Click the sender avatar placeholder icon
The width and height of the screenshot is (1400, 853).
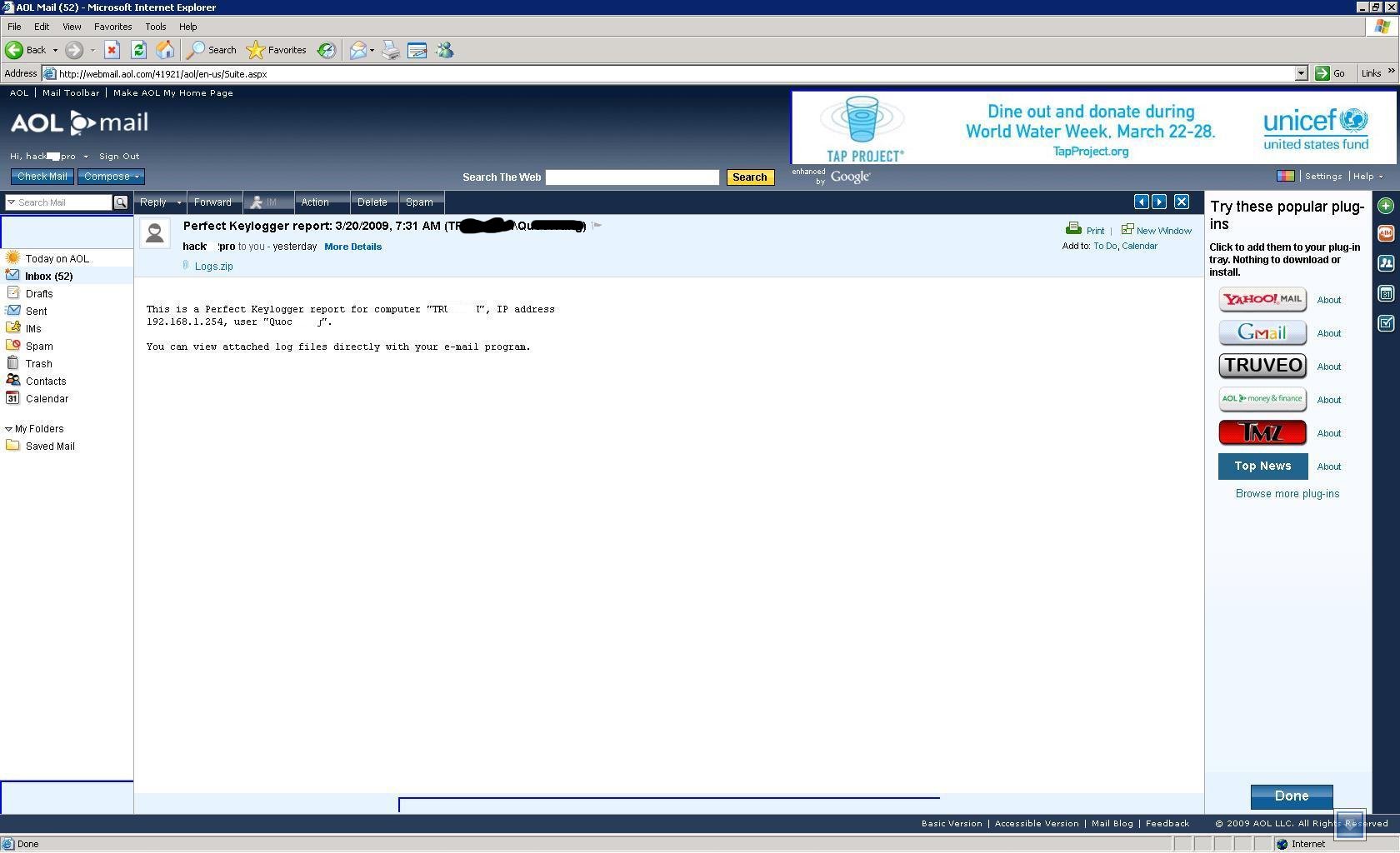click(x=155, y=233)
